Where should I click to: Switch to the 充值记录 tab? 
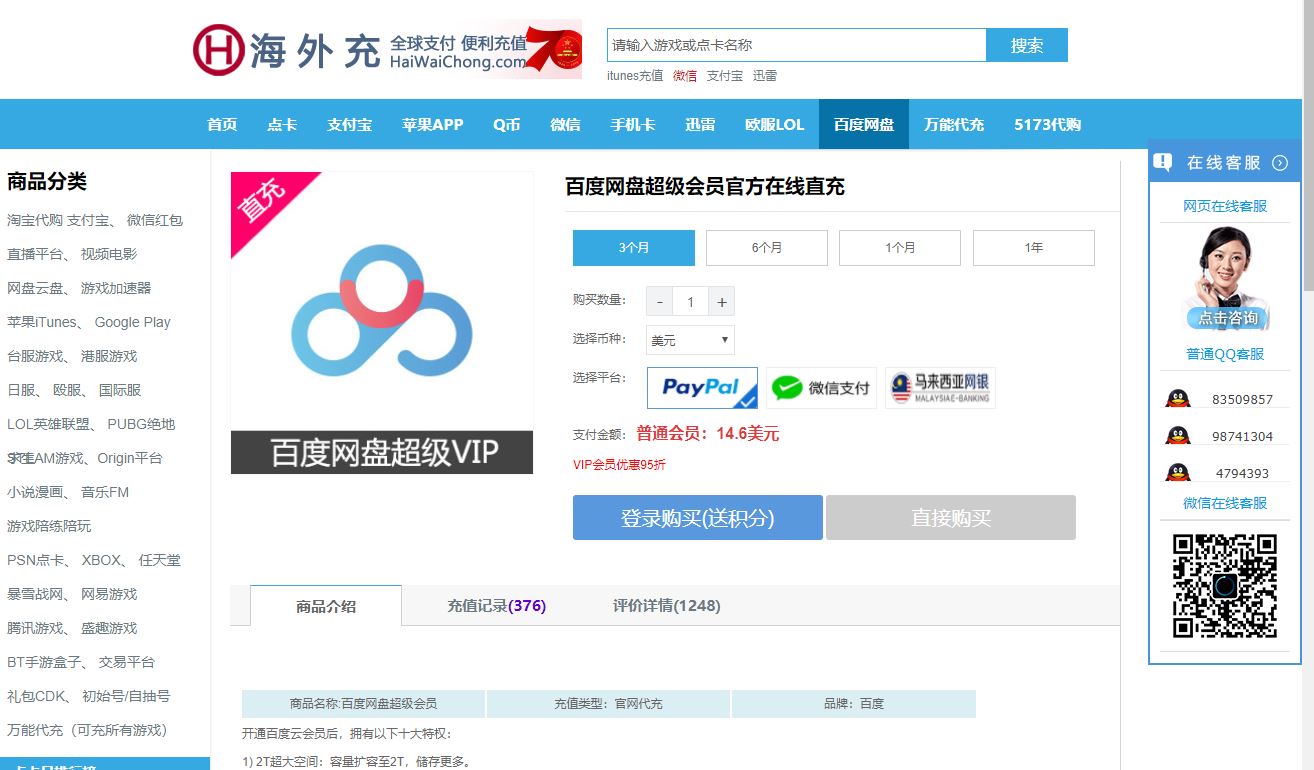[496, 606]
